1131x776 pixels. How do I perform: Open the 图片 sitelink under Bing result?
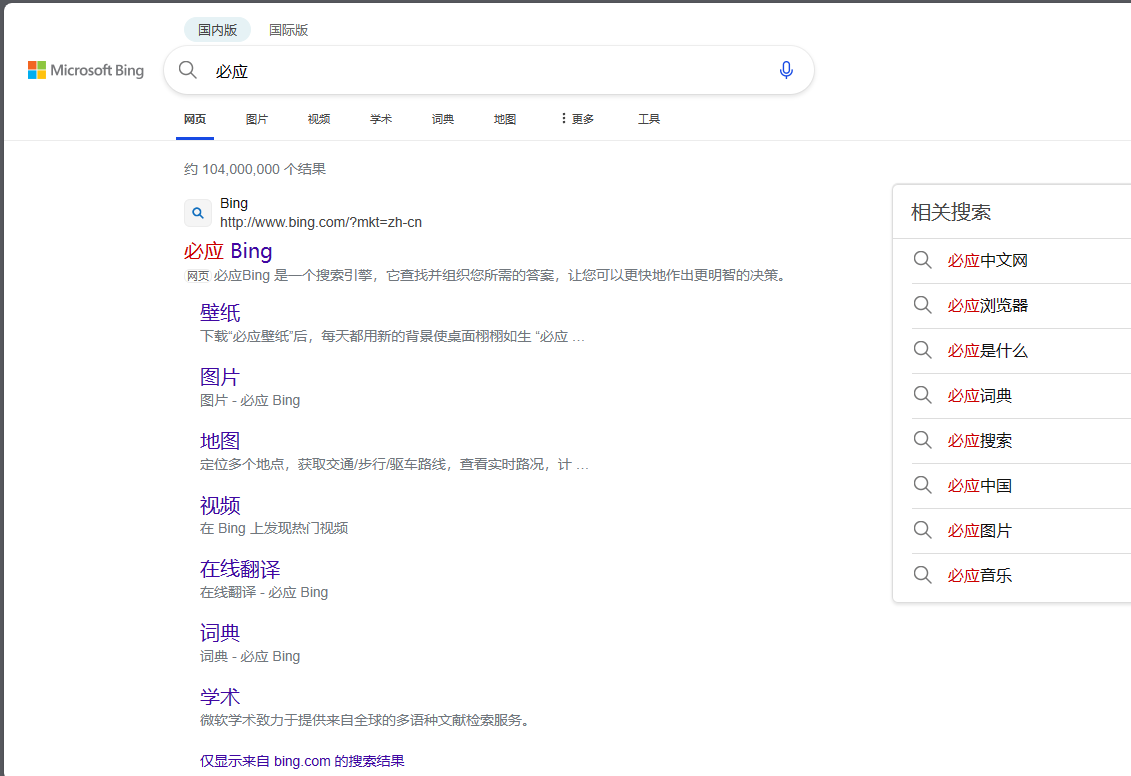click(x=220, y=376)
